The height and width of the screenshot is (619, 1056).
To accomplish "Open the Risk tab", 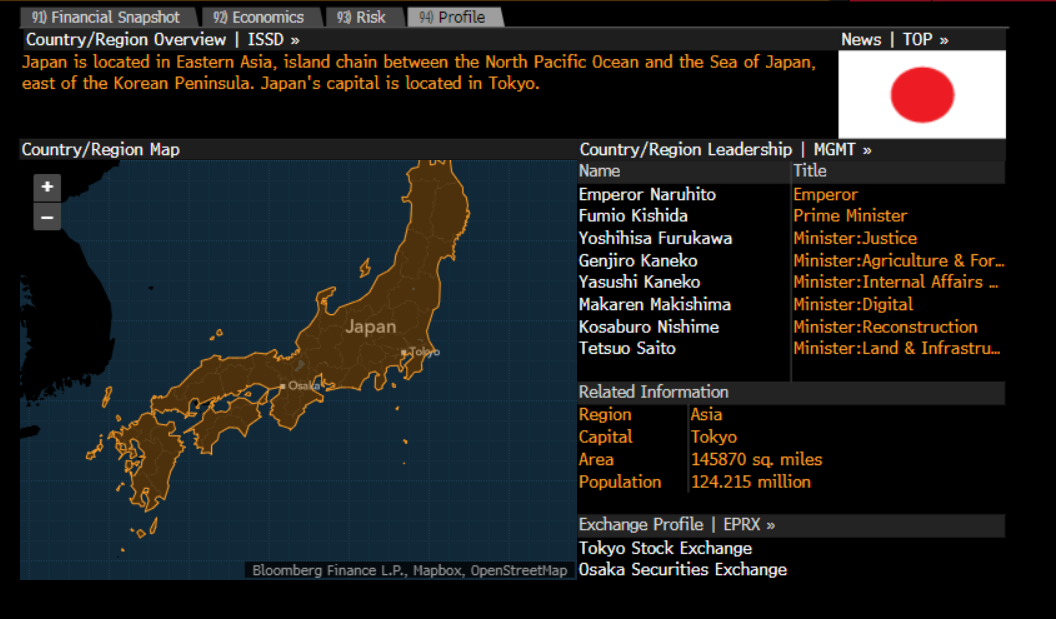I will (x=362, y=17).
